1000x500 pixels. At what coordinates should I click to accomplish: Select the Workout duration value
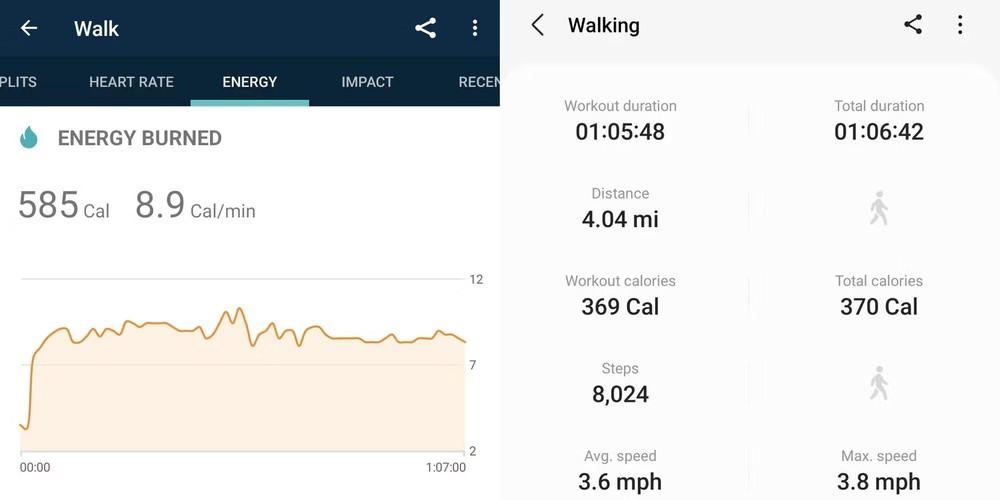coord(620,131)
